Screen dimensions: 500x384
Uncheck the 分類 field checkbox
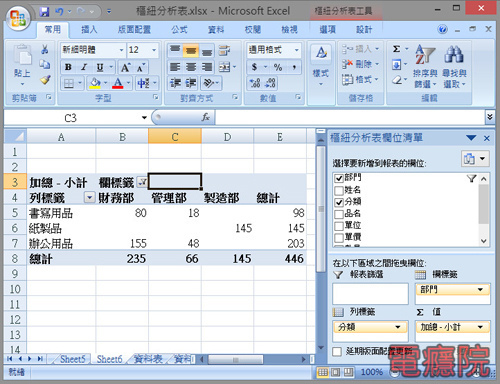(339, 202)
